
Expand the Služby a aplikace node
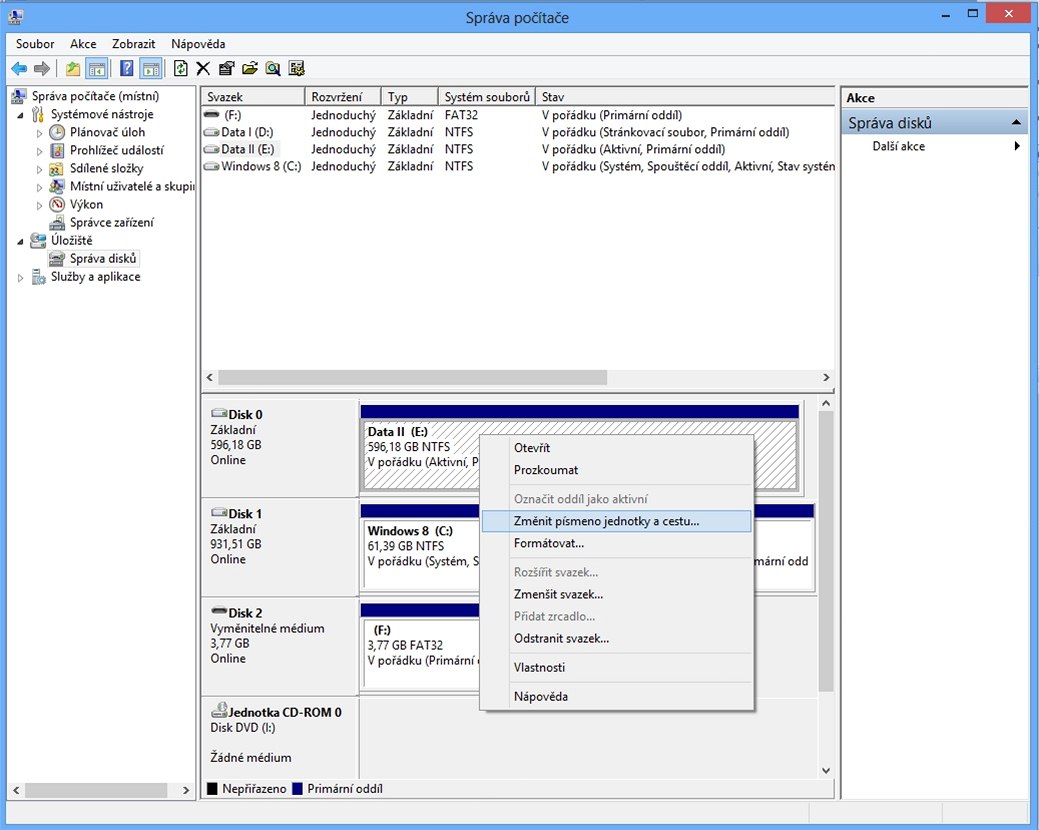point(21,278)
